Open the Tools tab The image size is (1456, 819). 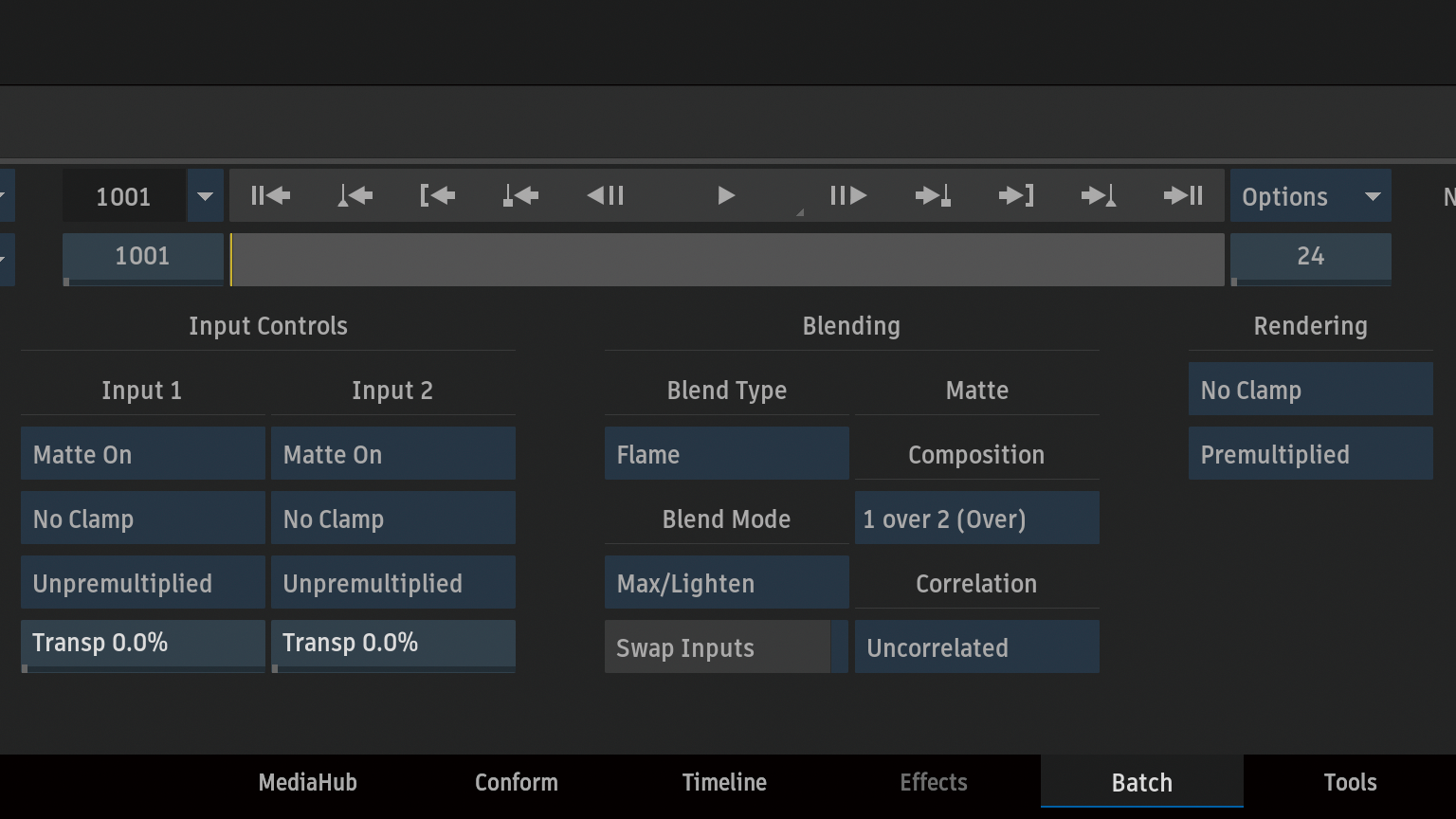(1351, 782)
